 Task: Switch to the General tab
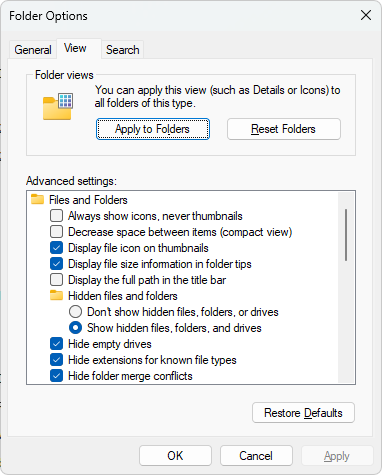(x=33, y=50)
